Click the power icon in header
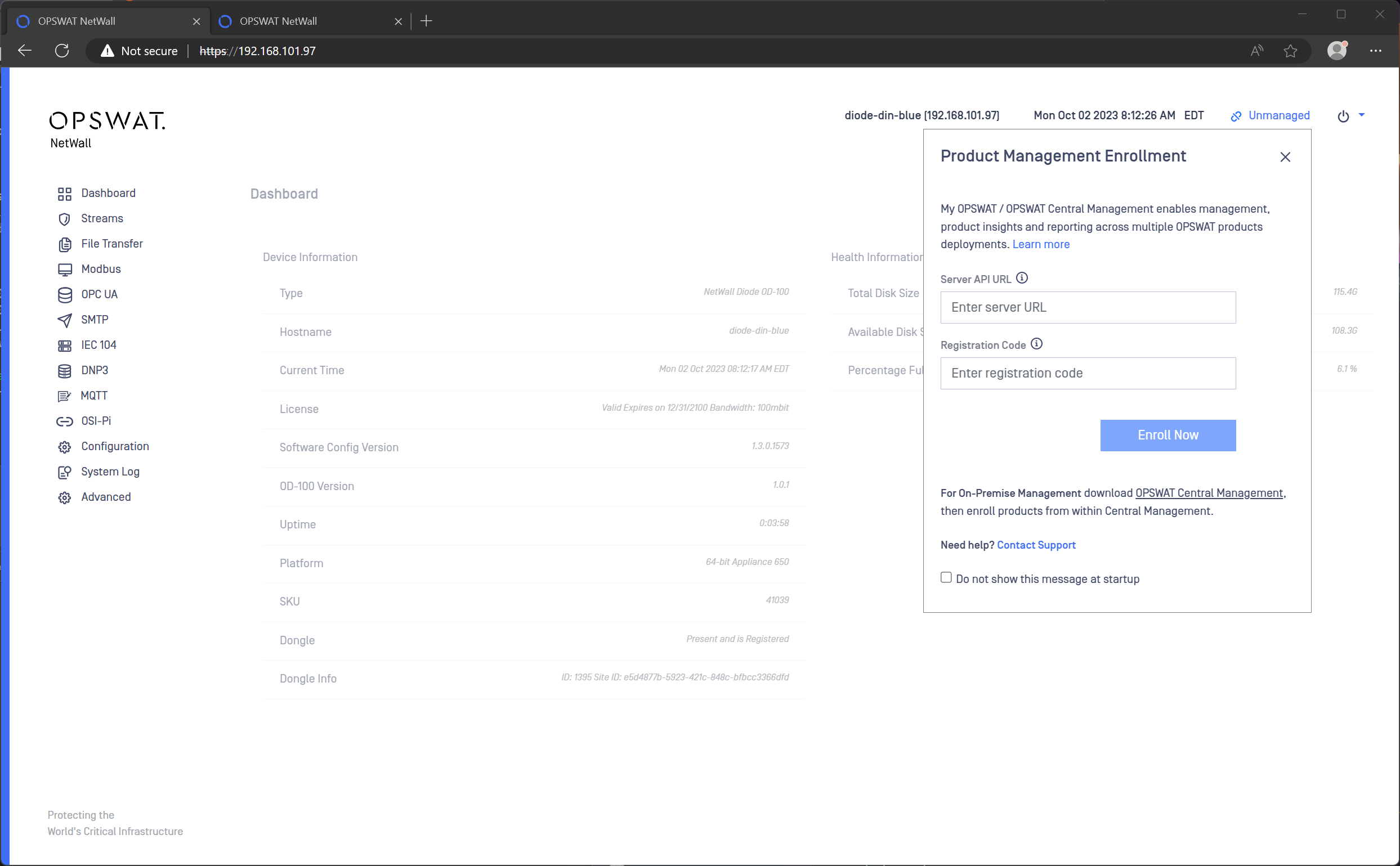Screen dimensions: 1400x866 1343,116
